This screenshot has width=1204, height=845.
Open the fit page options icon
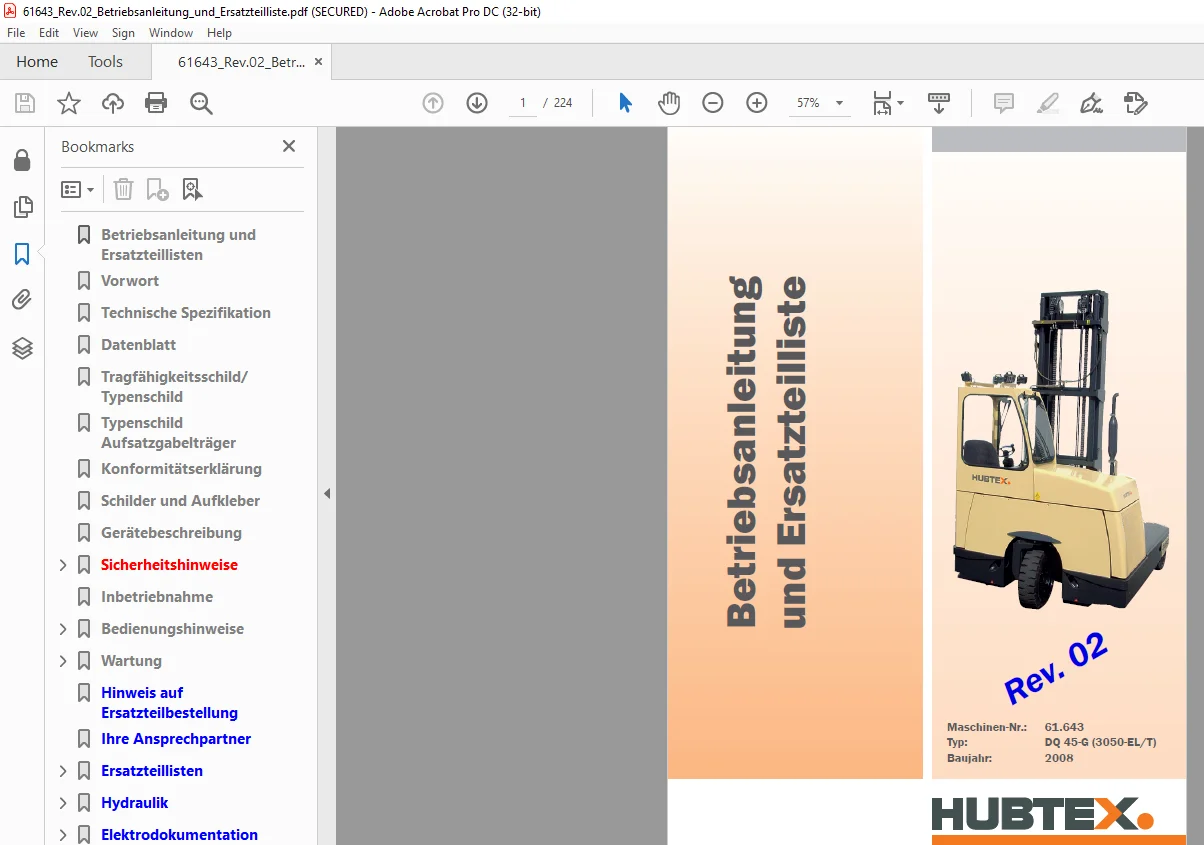pos(887,103)
